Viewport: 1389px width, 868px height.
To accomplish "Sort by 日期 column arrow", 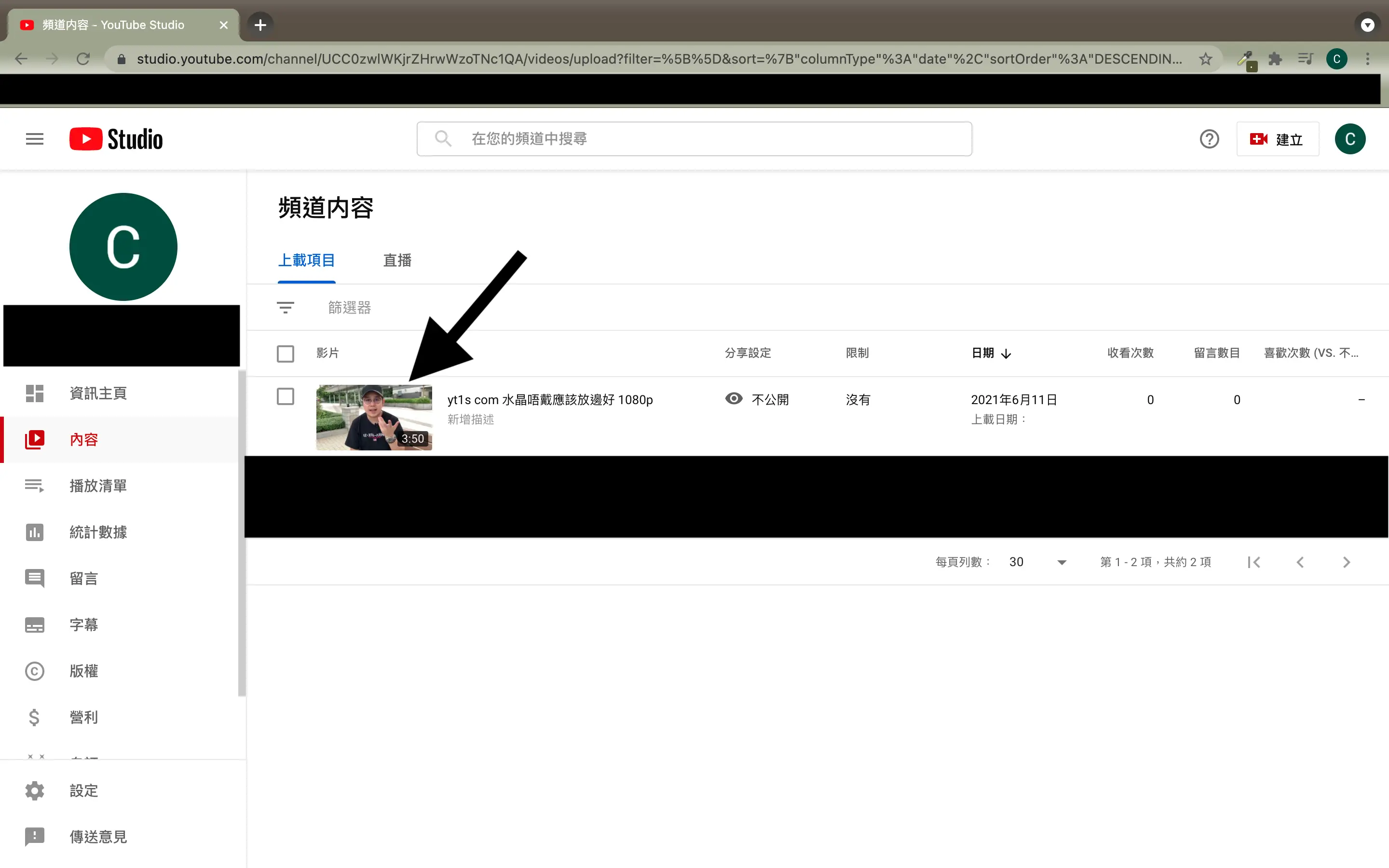I will pyautogui.click(x=1006, y=353).
